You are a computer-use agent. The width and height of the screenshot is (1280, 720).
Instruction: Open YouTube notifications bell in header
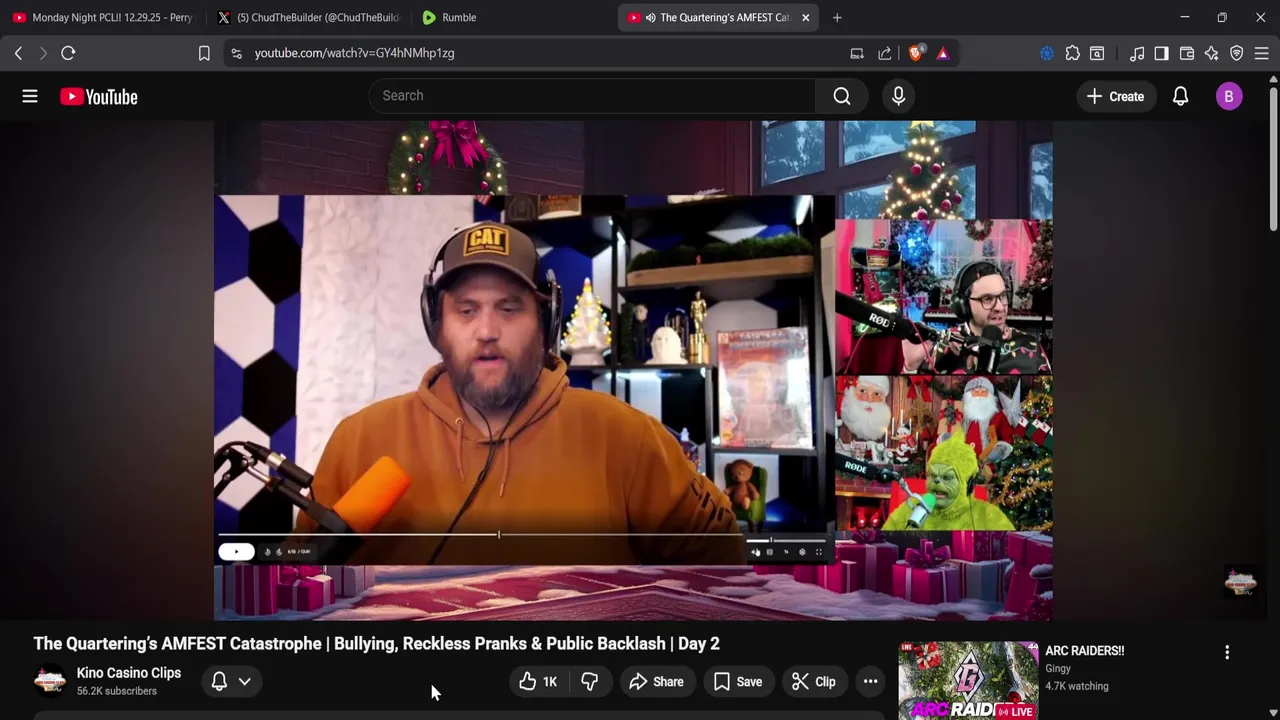1181,96
